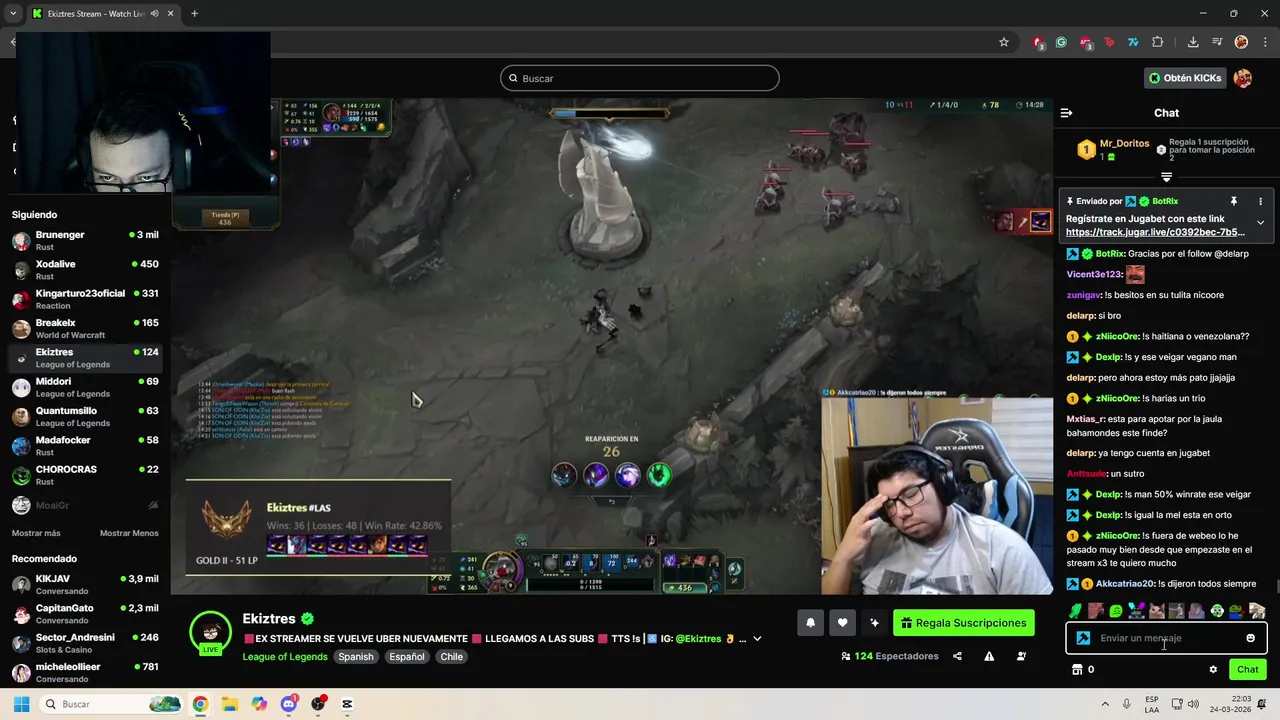Follow the channel with the heart button

[x=842, y=623]
